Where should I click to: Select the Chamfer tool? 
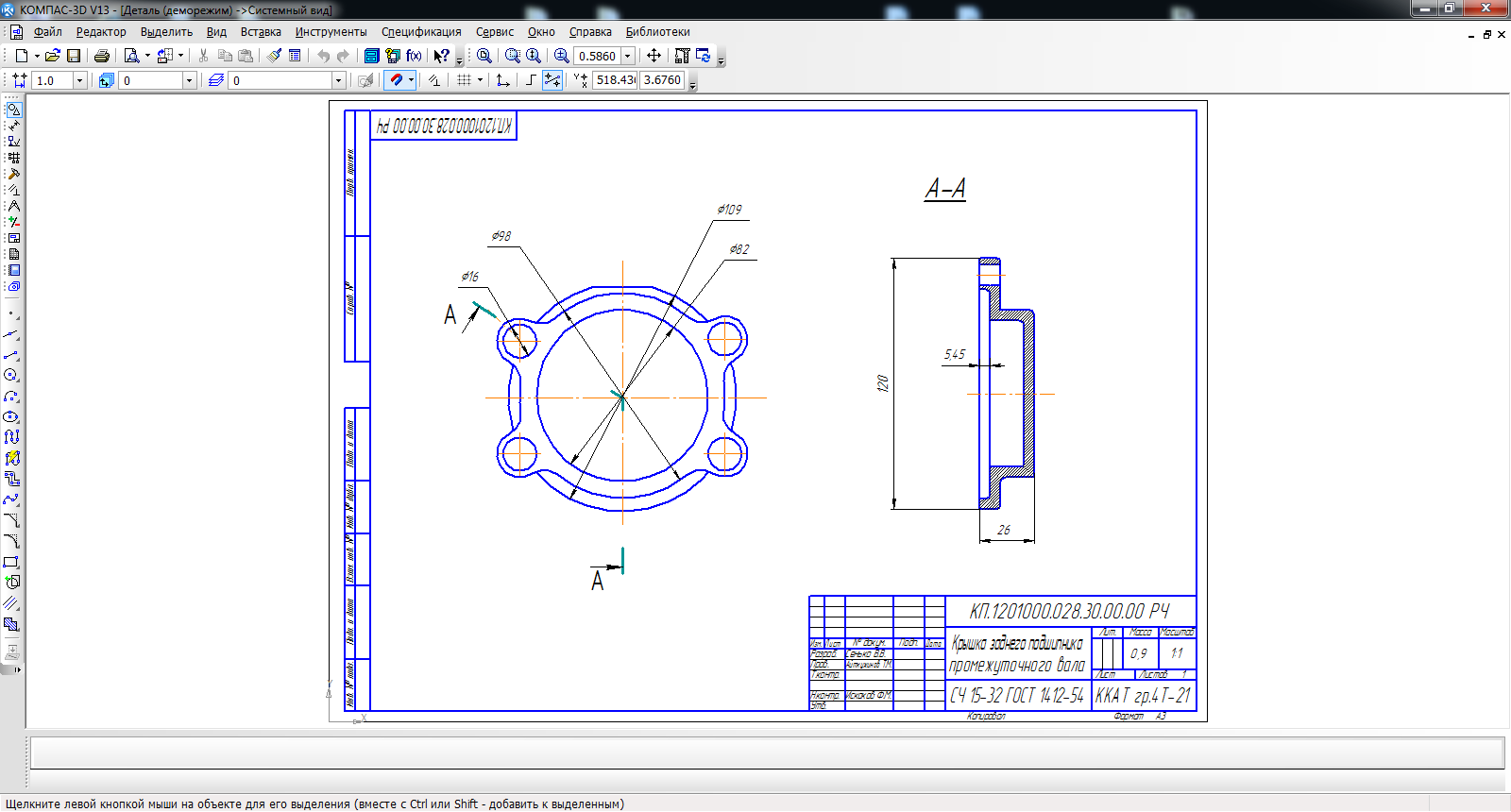[x=11, y=520]
